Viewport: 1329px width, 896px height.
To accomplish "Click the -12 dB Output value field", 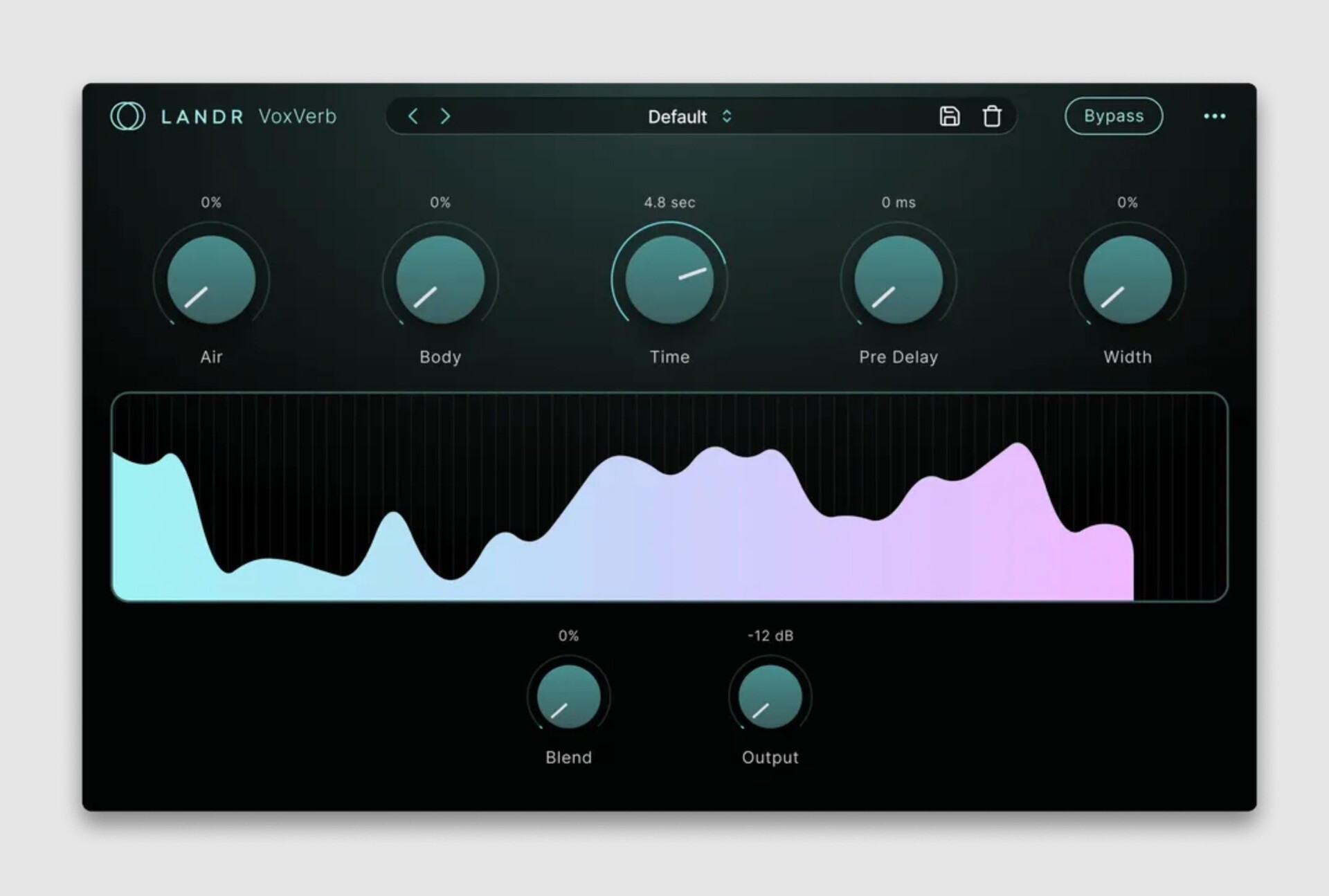I will 770,636.
